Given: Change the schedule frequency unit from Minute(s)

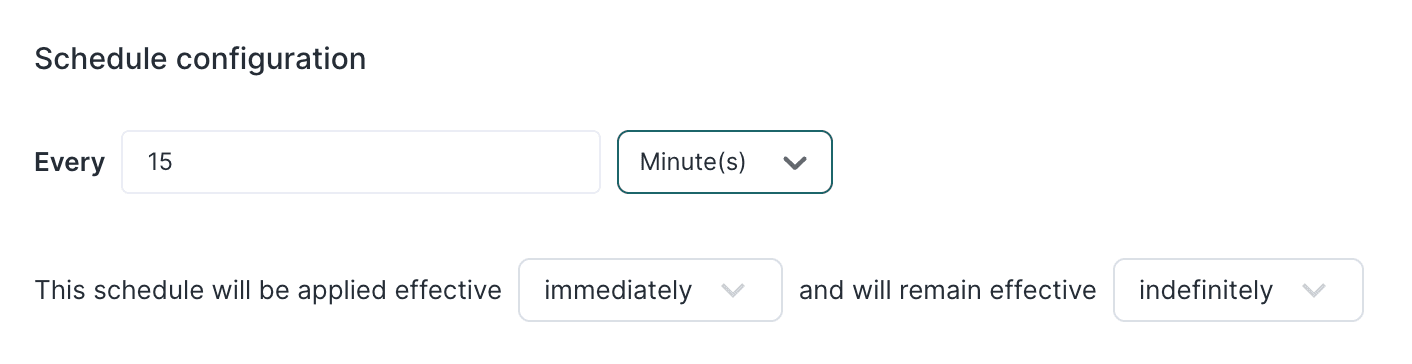Looking at the screenshot, I should tap(725, 162).
